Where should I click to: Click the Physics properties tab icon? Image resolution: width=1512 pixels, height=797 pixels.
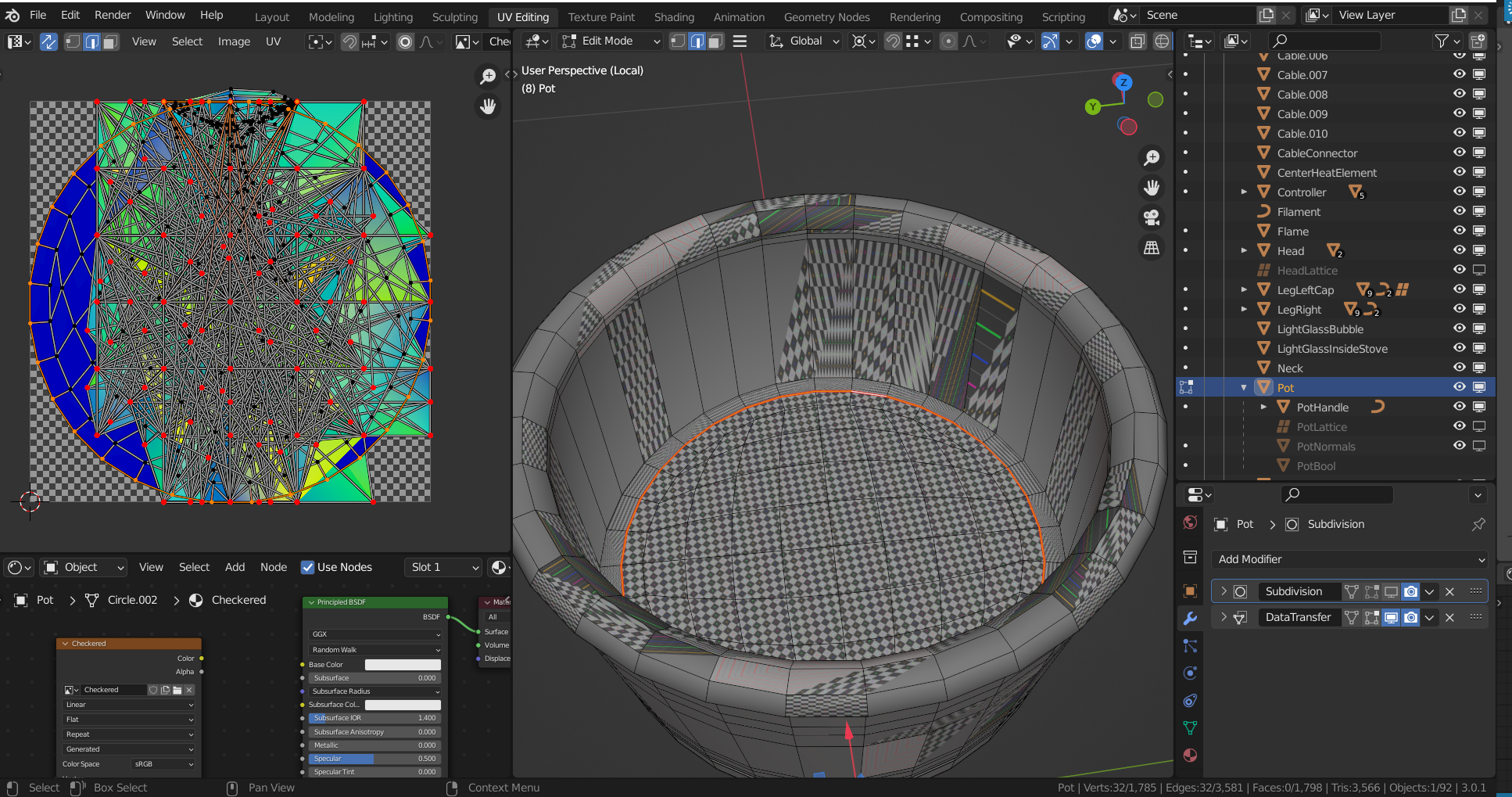click(1190, 673)
